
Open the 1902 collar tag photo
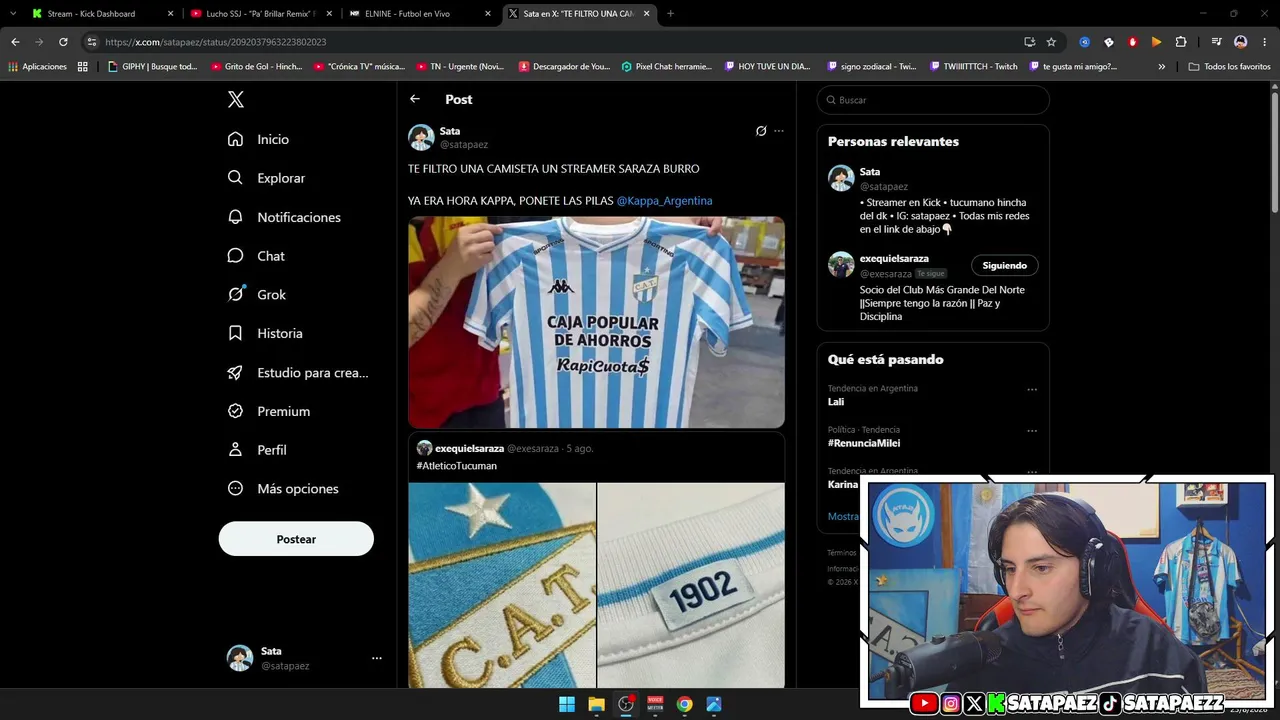pyautogui.click(x=691, y=585)
